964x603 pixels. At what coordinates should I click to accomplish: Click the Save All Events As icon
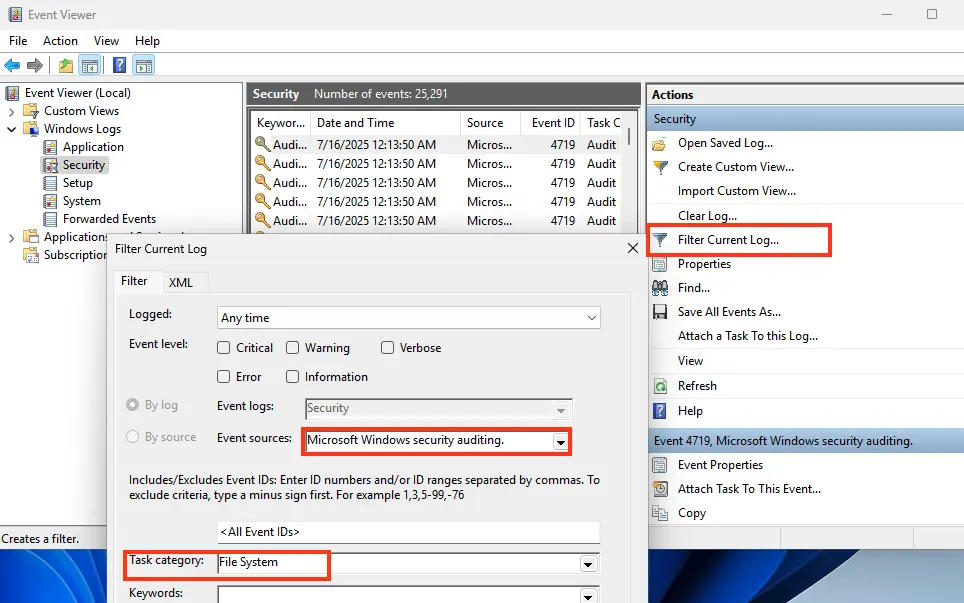tap(660, 312)
